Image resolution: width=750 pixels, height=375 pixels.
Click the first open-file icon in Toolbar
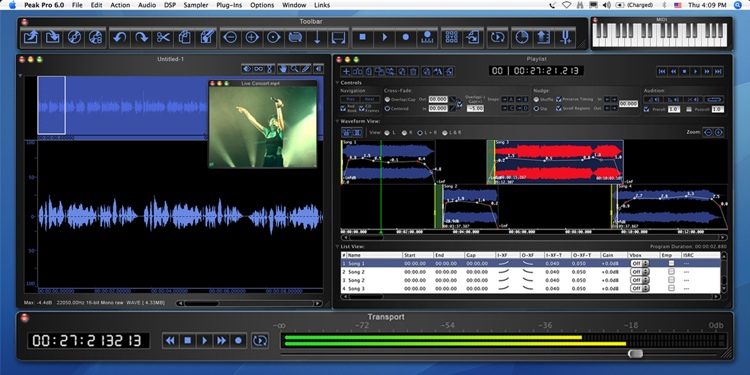point(31,37)
